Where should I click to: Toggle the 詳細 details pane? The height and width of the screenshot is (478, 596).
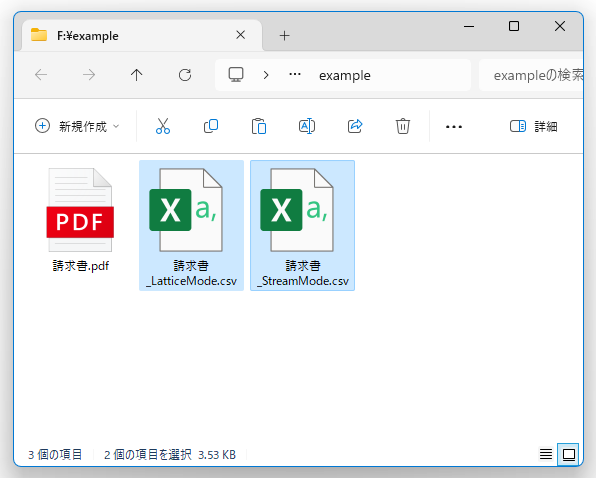[533, 126]
